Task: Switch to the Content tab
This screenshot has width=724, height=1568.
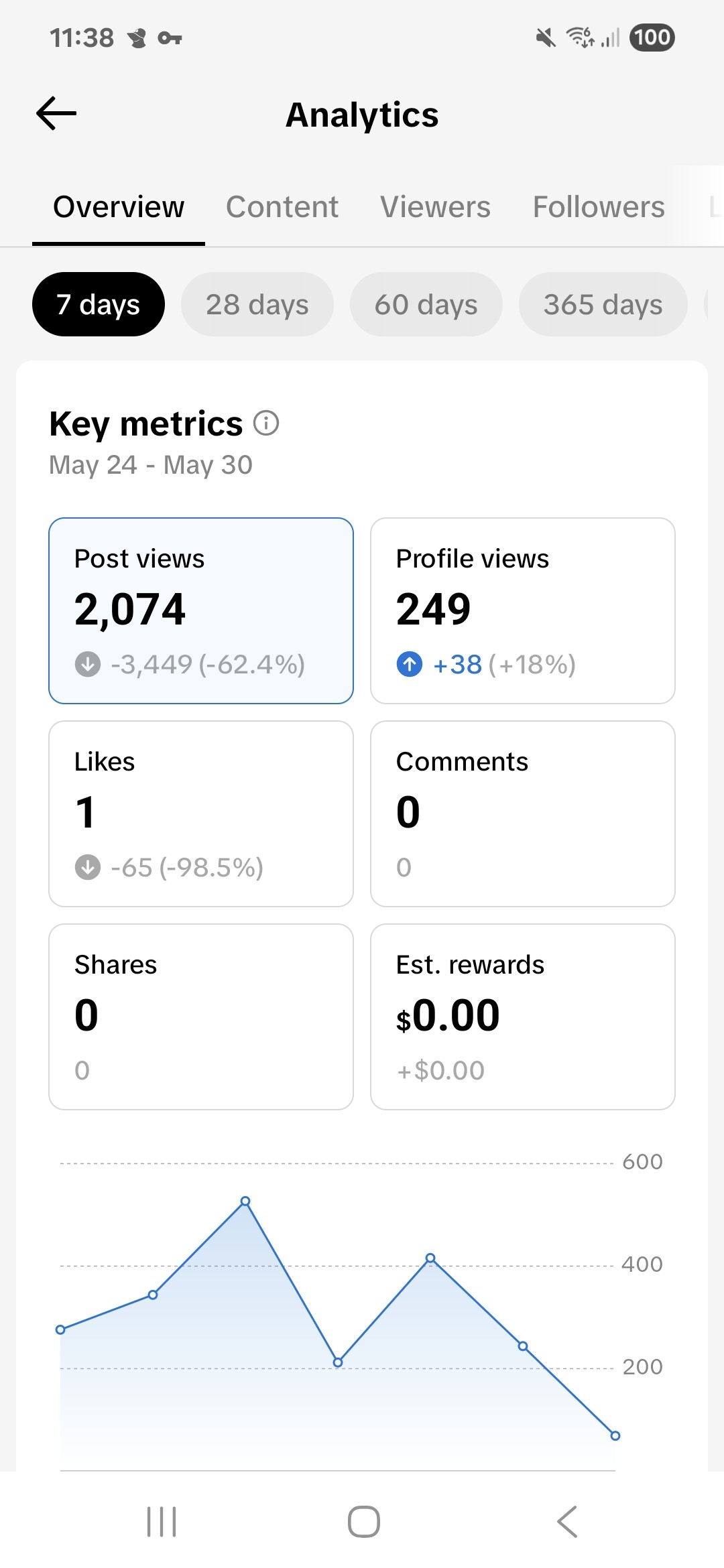Action: [x=282, y=207]
